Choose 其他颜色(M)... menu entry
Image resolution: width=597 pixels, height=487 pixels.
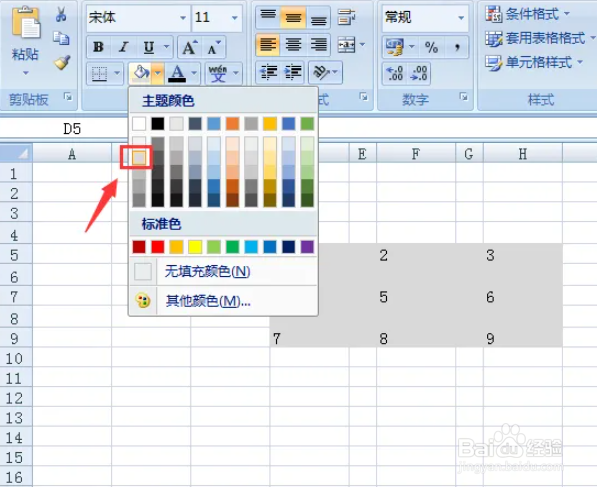pyautogui.click(x=223, y=301)
